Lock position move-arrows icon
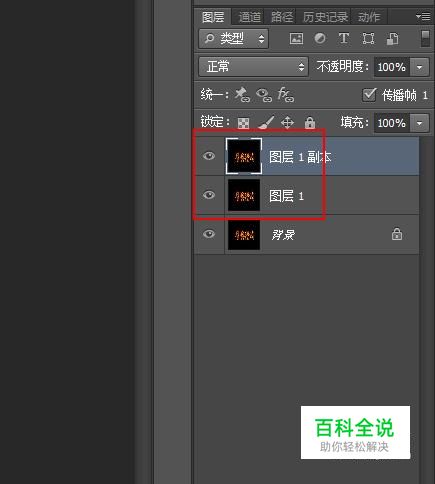This screenshot has width=435, height=484. (287, 123)
